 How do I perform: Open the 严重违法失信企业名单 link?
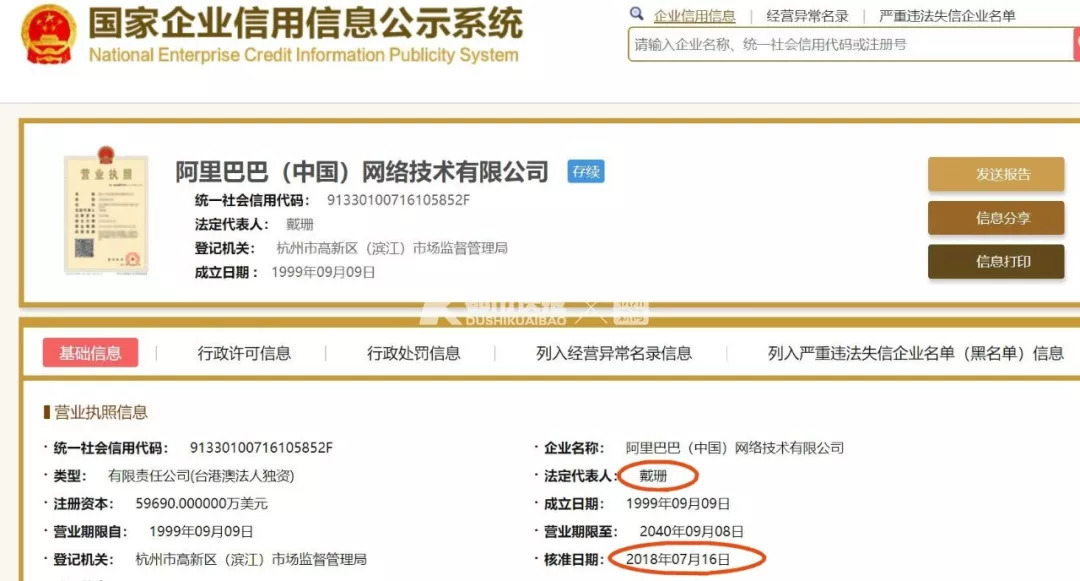coord(946,16)
